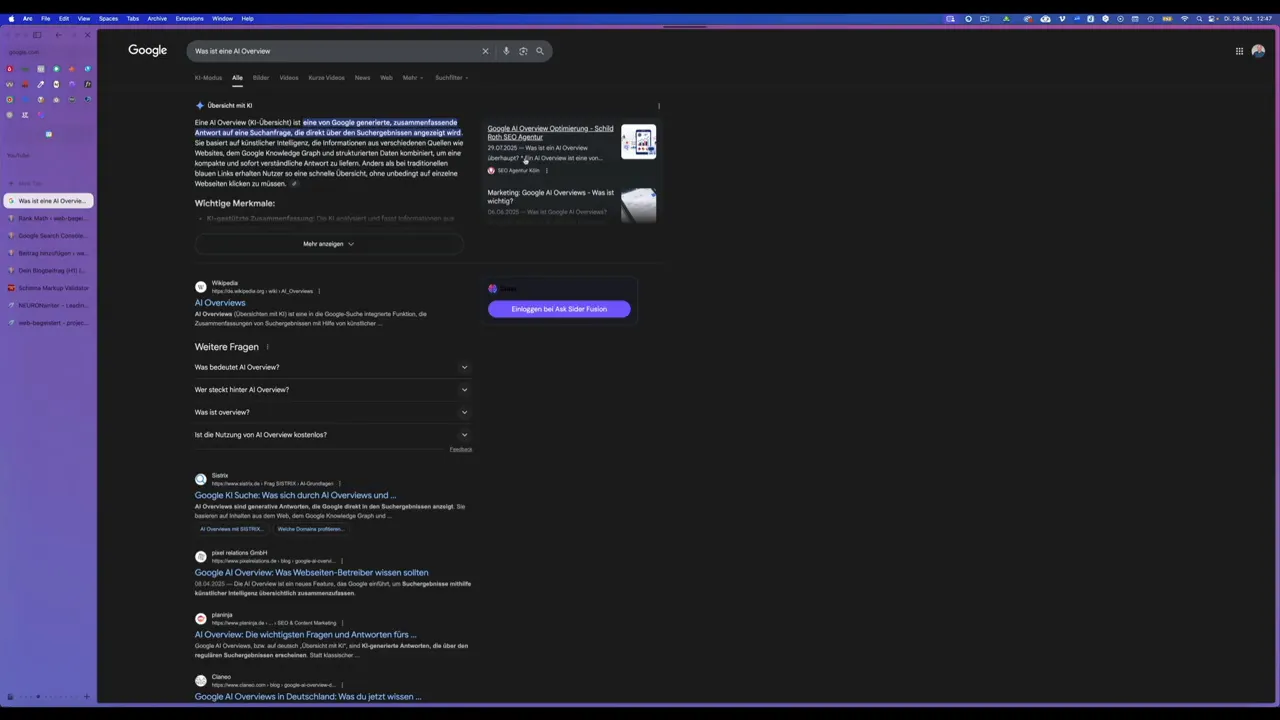Open Google Lens image search icon
Viewport: 1280px width, 720px height.
pyautogui.click(x=523, y=51)
